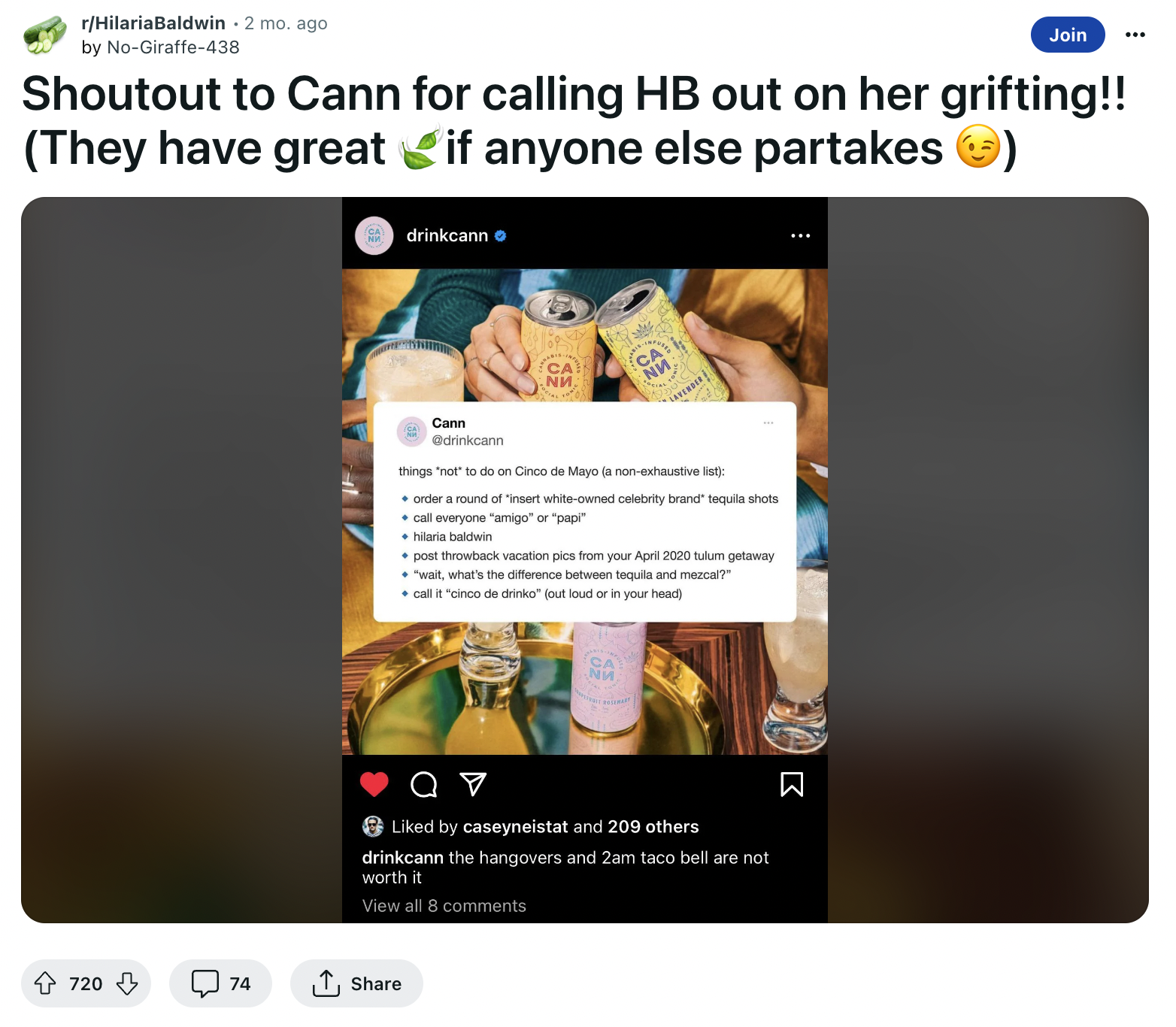This screenshot has height=1027, width=1176.
Task: Toggle the Instagram bookmark save icon
Action: point(792,784)
